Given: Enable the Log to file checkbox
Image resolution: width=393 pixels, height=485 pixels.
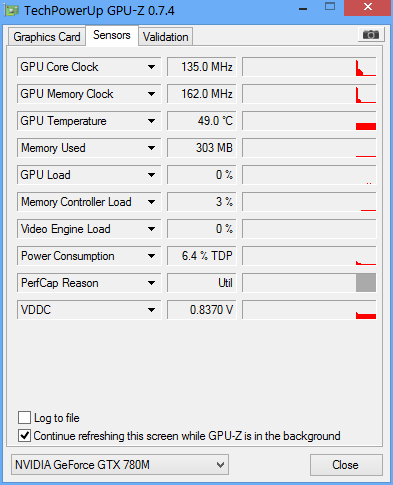Looking at the screenshot, I should tap(24, 417).
